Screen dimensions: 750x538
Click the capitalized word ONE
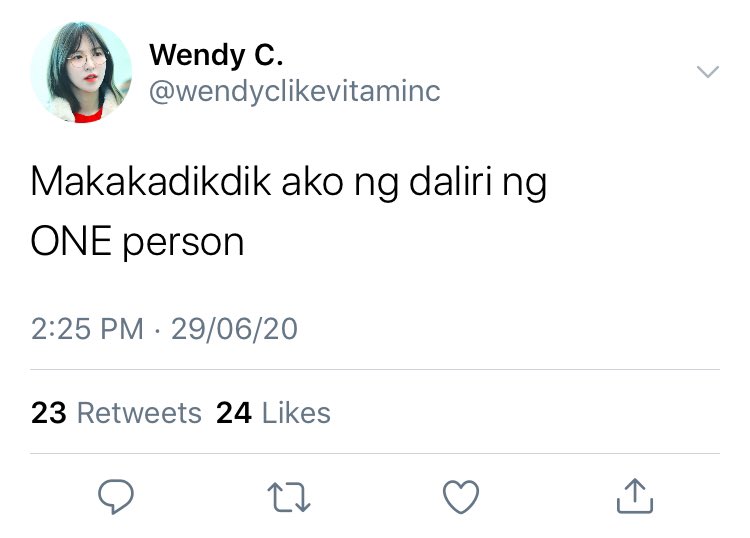(71, 241)
